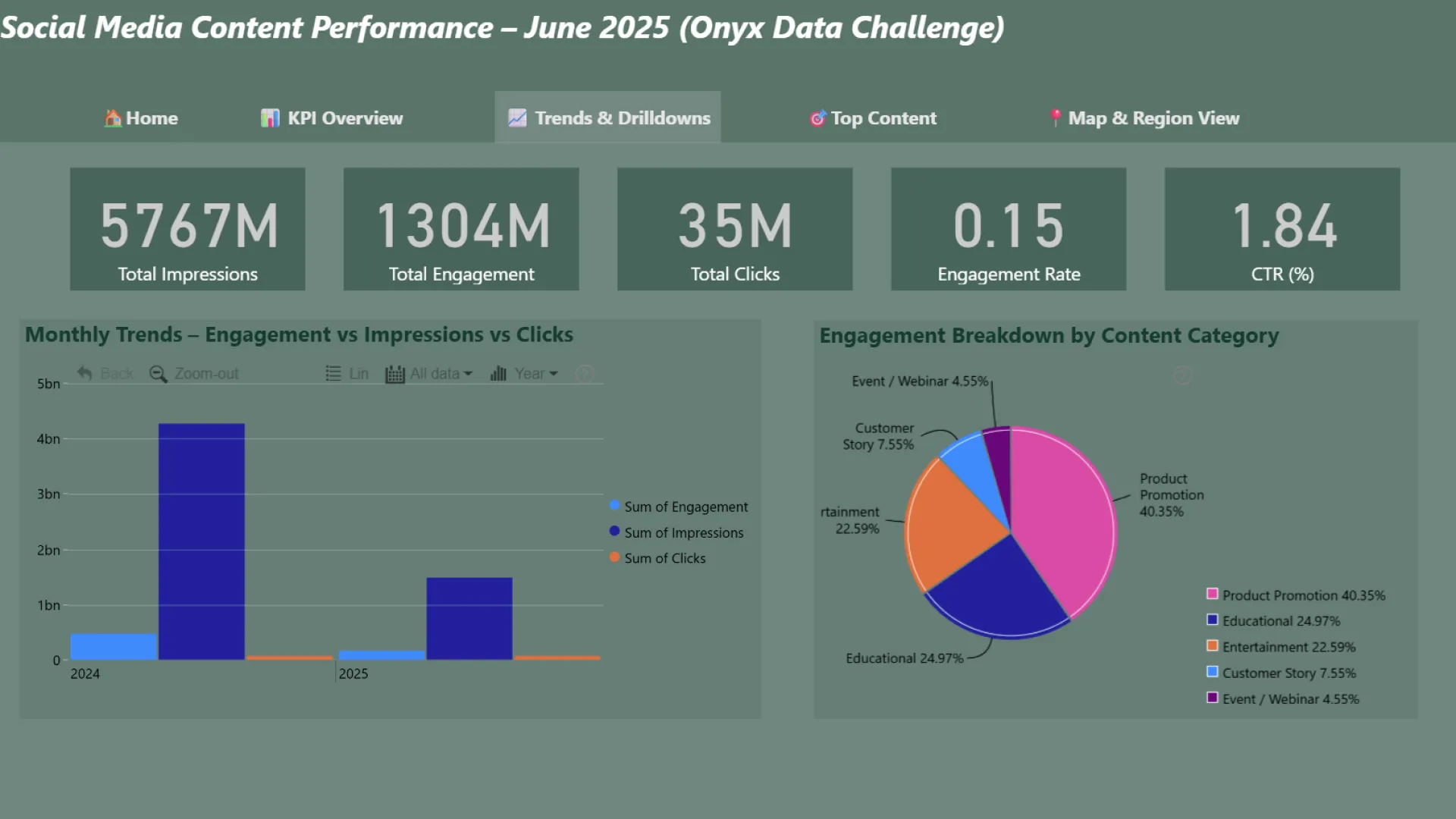Click the Event / Webinar 4.55% slice label

(x=920, y=381)
